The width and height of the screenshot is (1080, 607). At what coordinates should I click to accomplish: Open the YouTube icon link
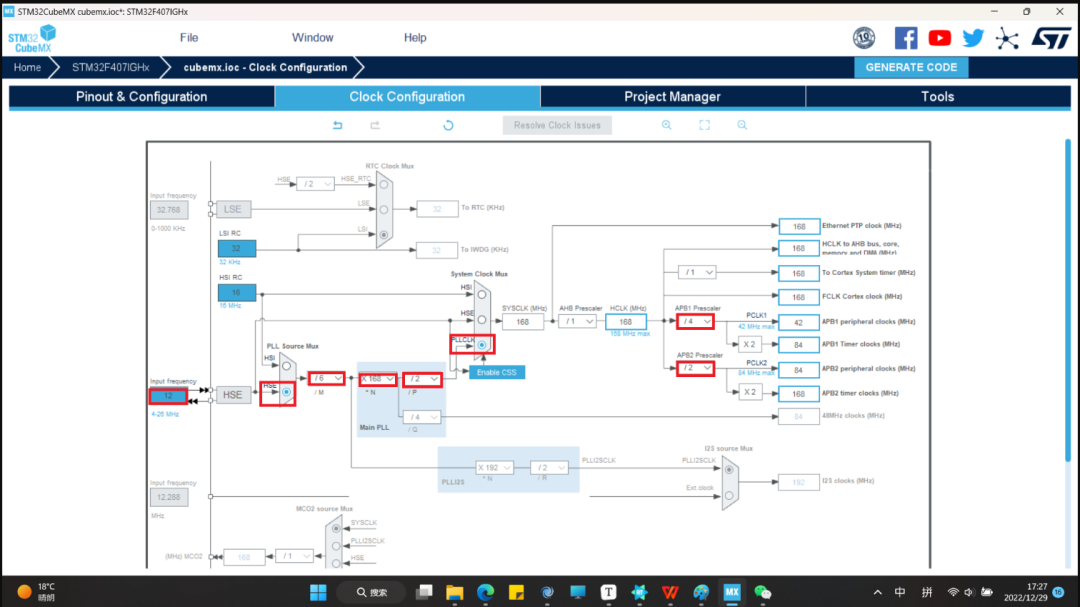coord(939,38)
